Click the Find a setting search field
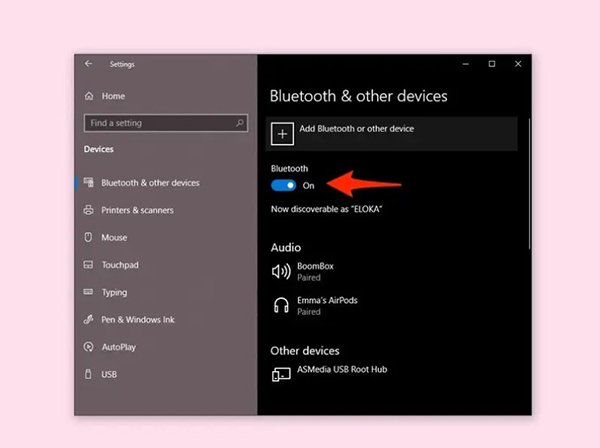 [x=166, y=123]
